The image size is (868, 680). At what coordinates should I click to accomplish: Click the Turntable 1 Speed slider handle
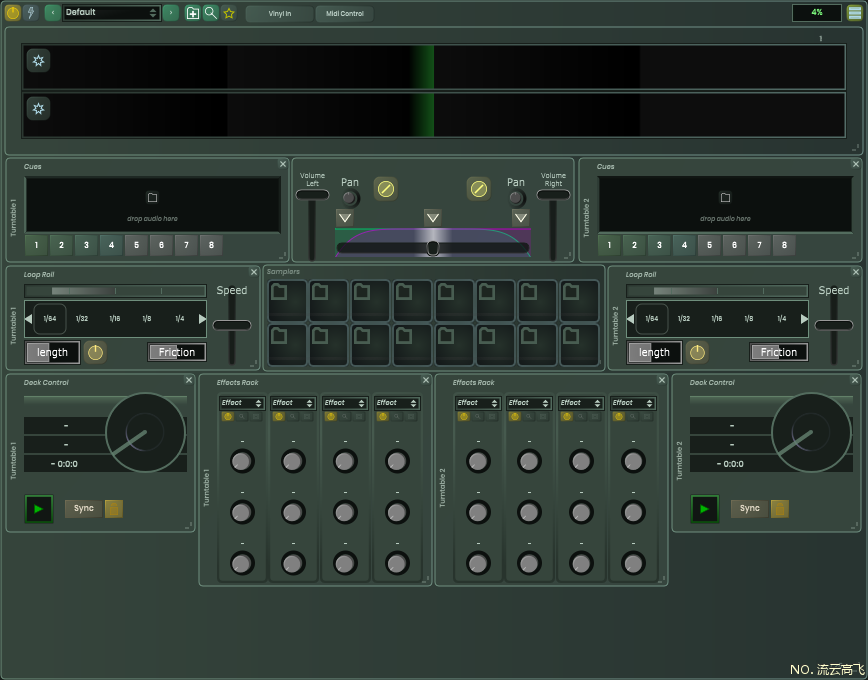[232, 326]
